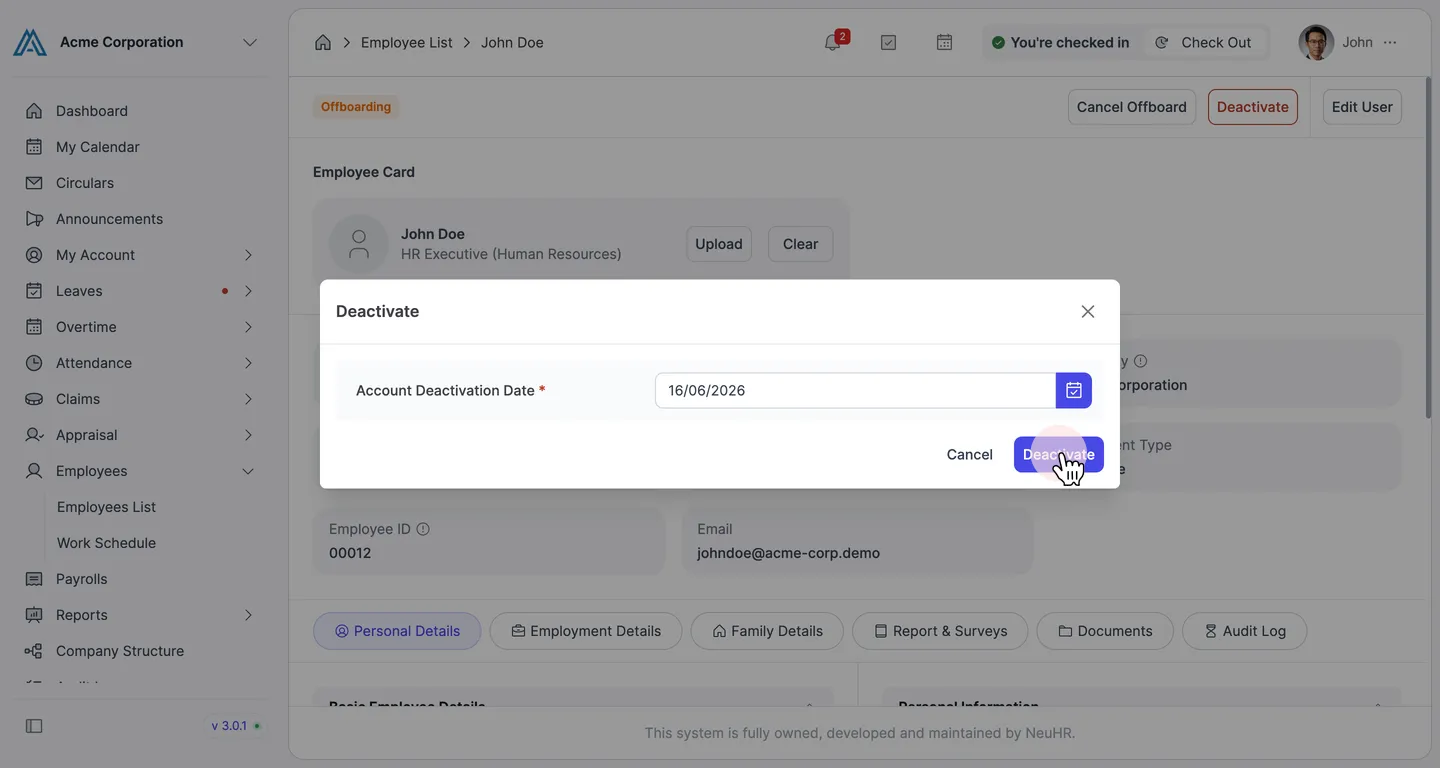Screen dimensions: 1440x768
Task: Click the Acme Corporation logo
Action: point(30,43)
